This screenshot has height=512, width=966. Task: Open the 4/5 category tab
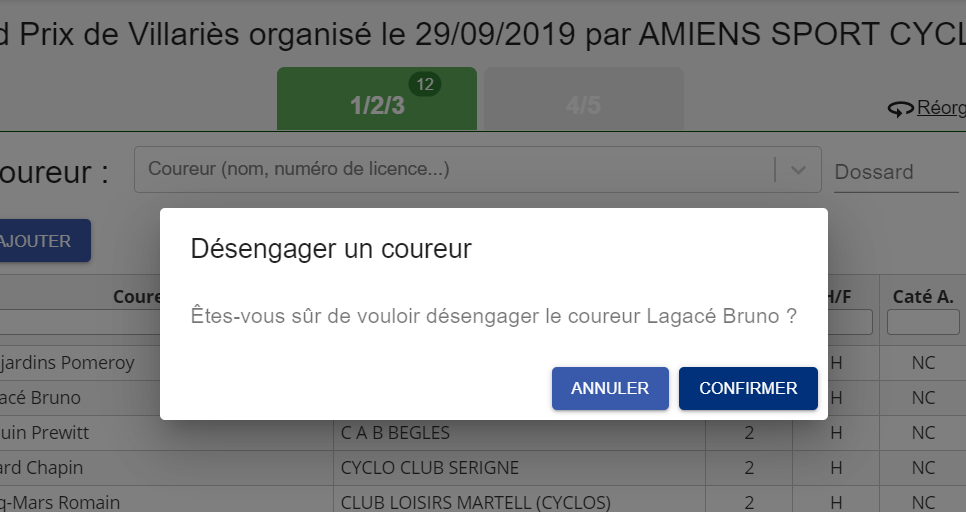(583, 99)
